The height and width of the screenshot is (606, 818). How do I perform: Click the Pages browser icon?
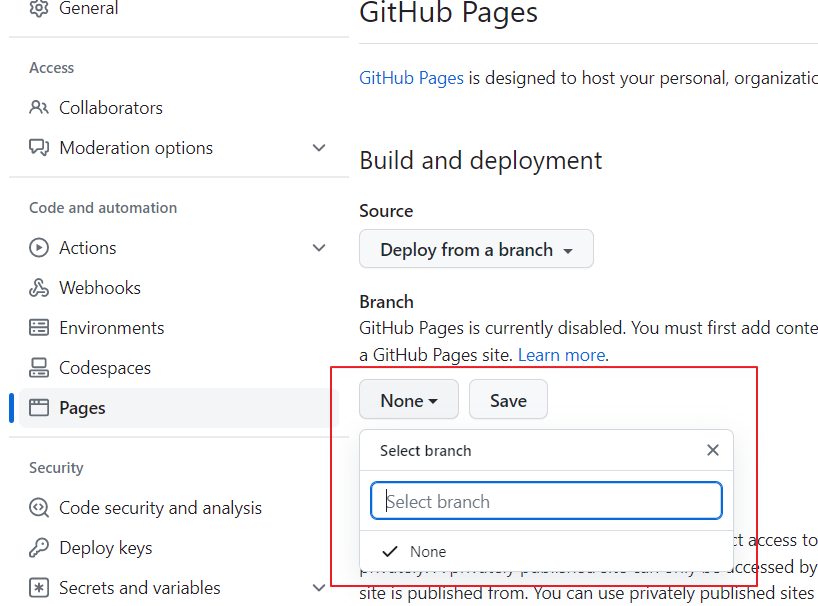tap(39, 407)
